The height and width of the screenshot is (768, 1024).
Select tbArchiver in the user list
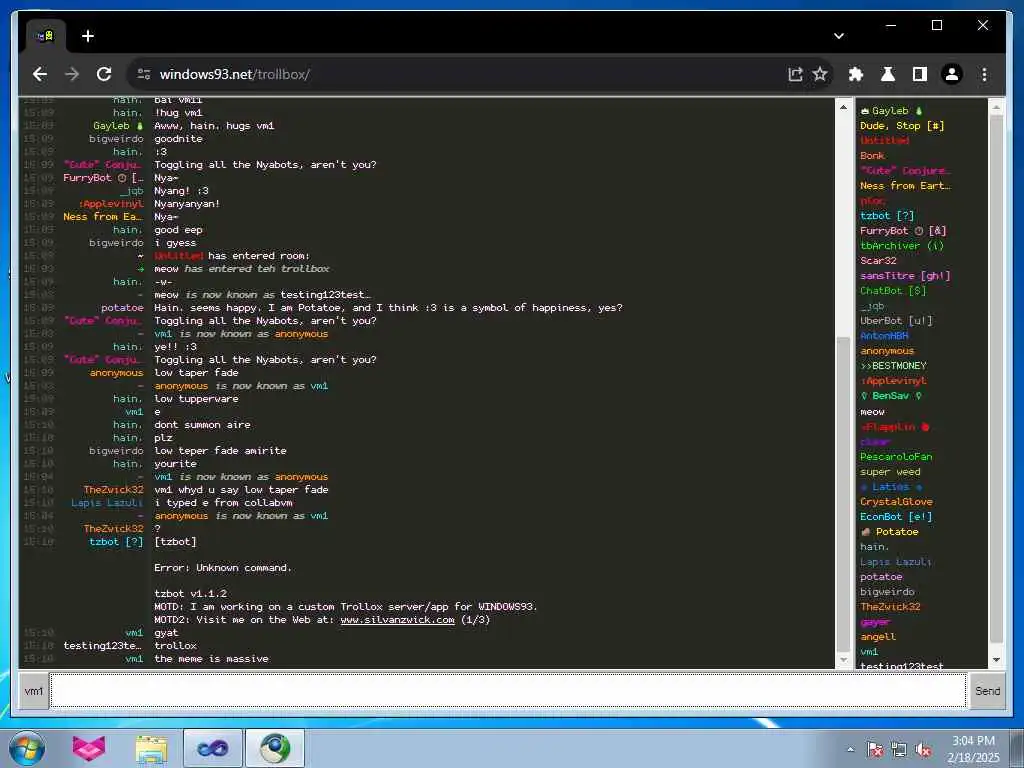point(902,246)
